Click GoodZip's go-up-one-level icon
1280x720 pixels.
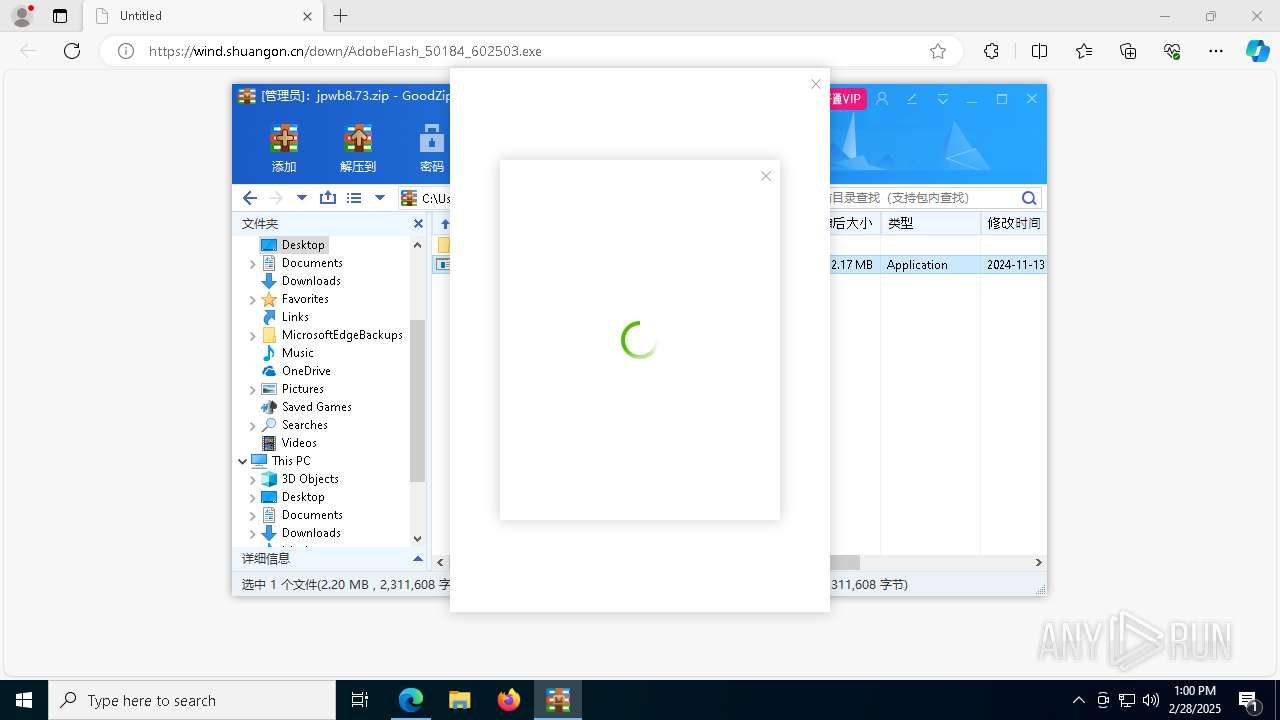point(328,198)
